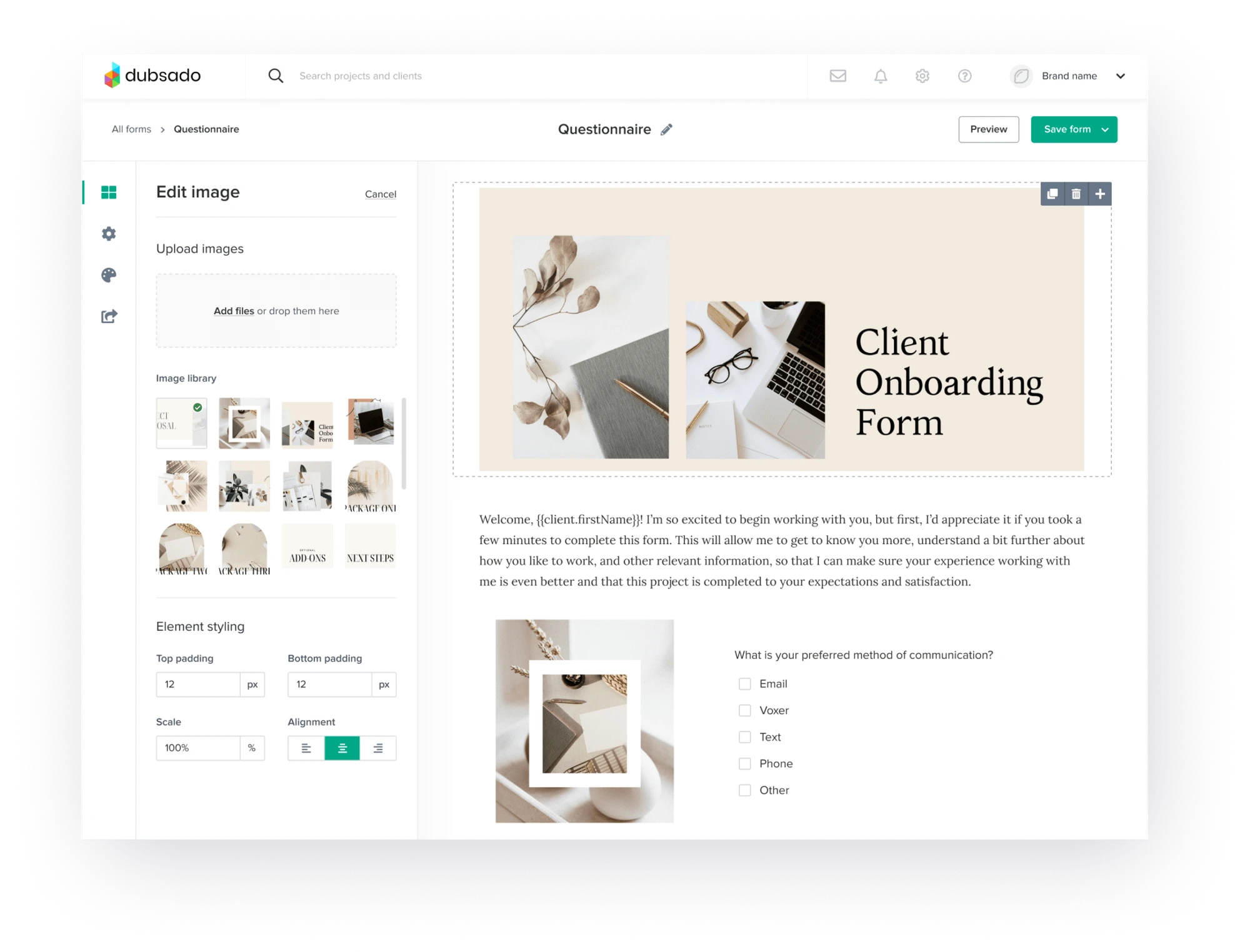Expand the Brand name dropdown menu
Image resolution: width=1250 pixels, height=952 pixels.
pos(1122,75)
